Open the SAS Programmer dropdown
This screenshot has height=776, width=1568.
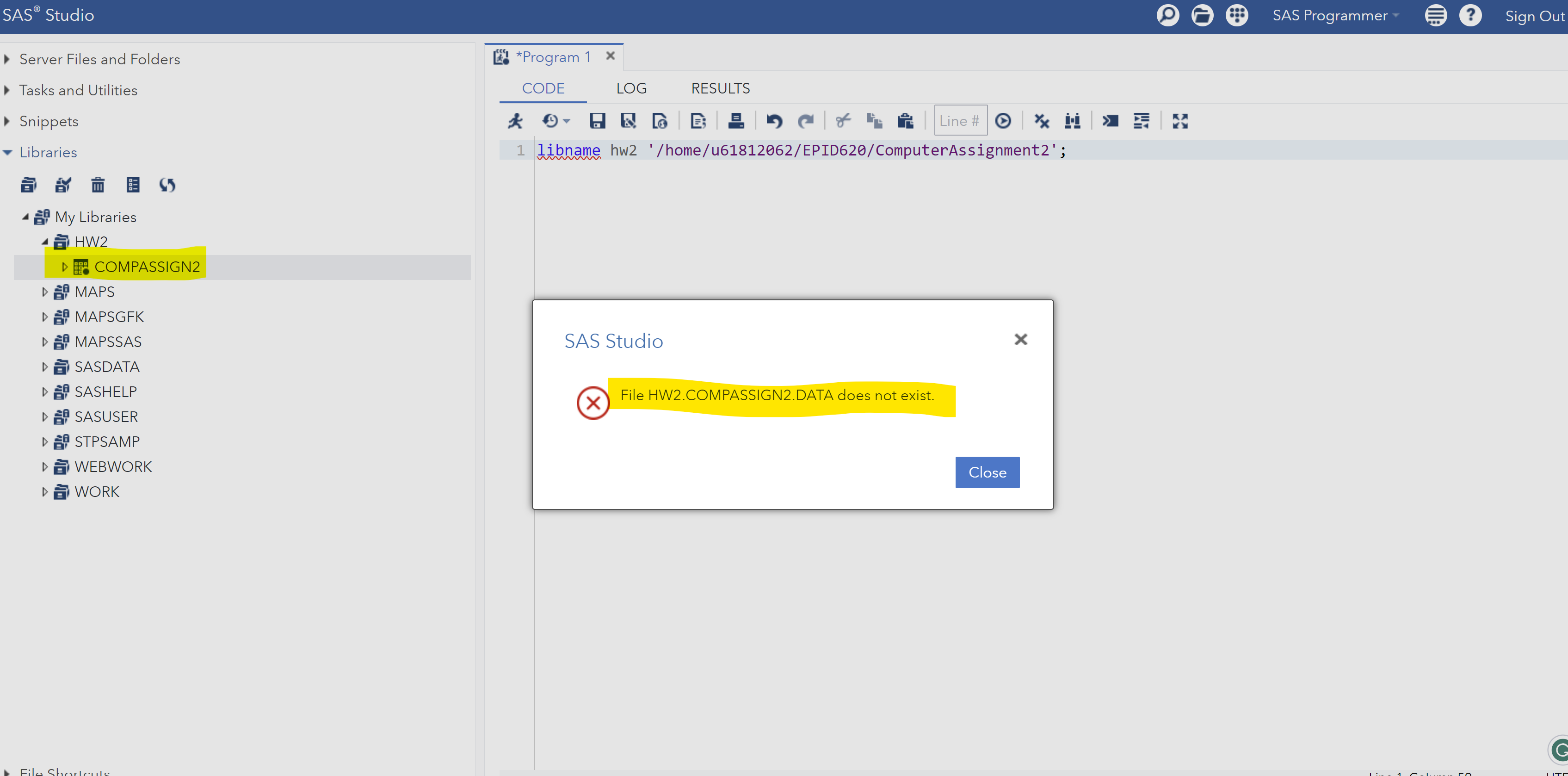pos(1335,15)
